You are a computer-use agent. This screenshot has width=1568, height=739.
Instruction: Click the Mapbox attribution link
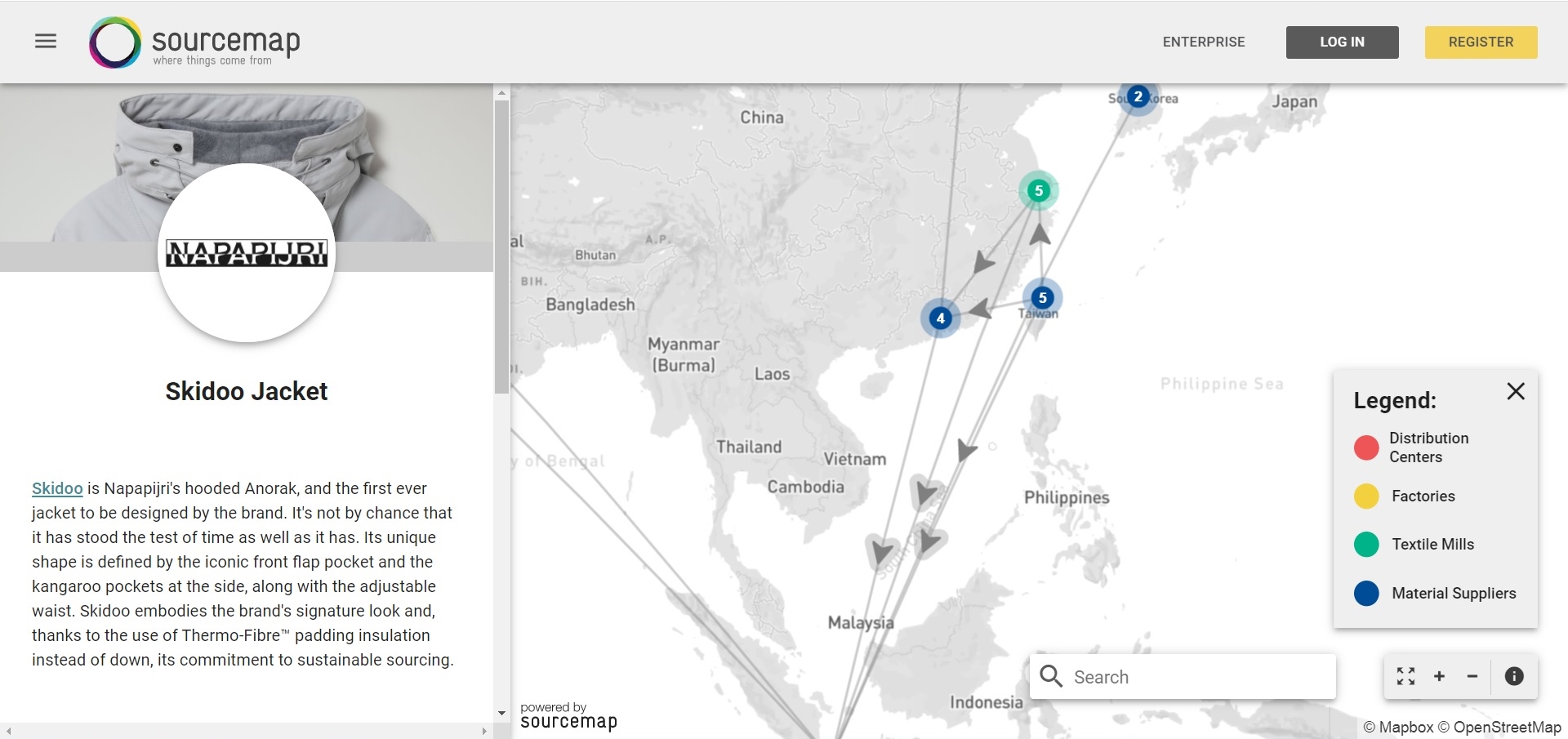tap(1398, 726)
